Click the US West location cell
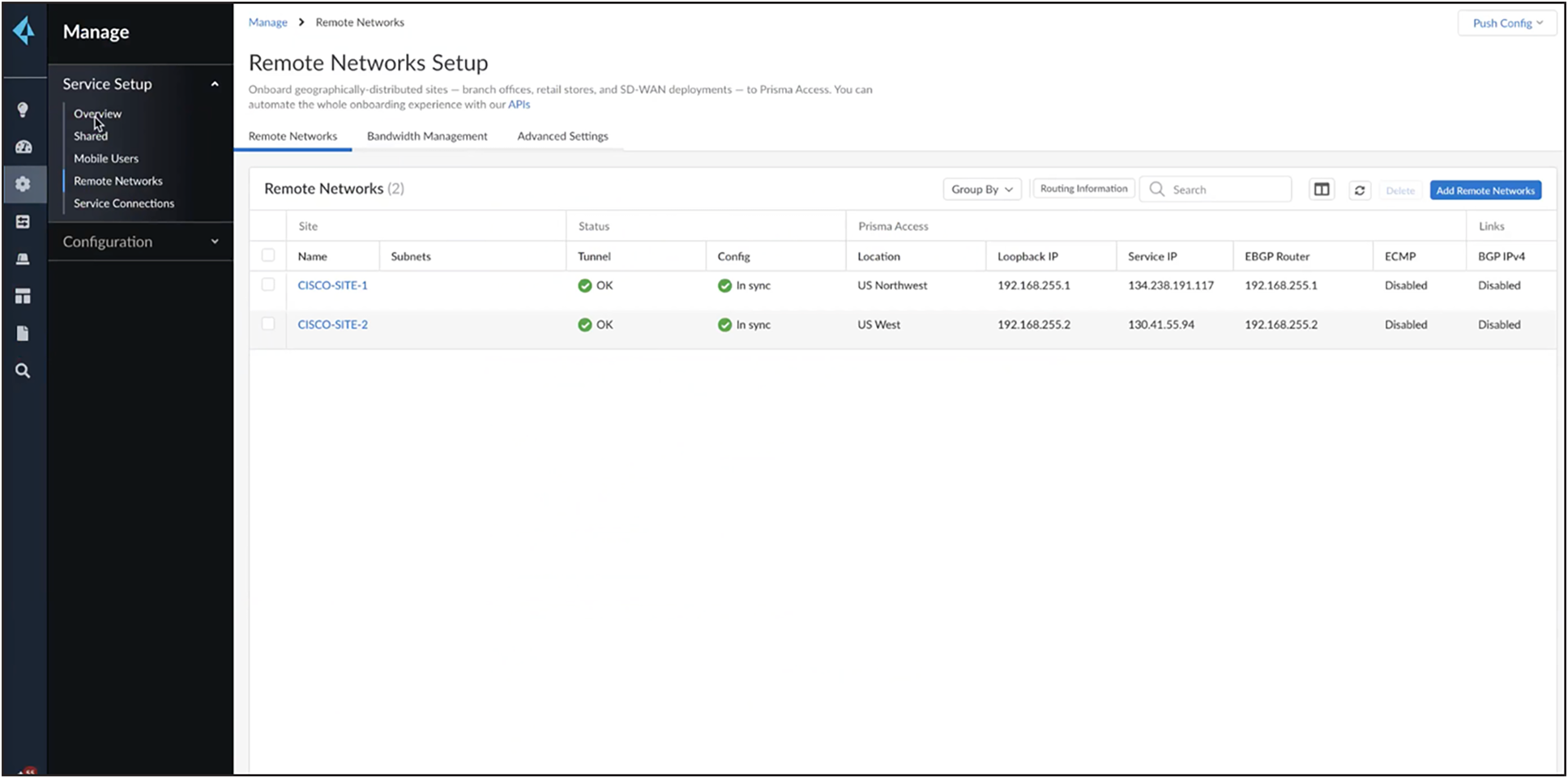 pyautogui.click(x=878, y=324)
